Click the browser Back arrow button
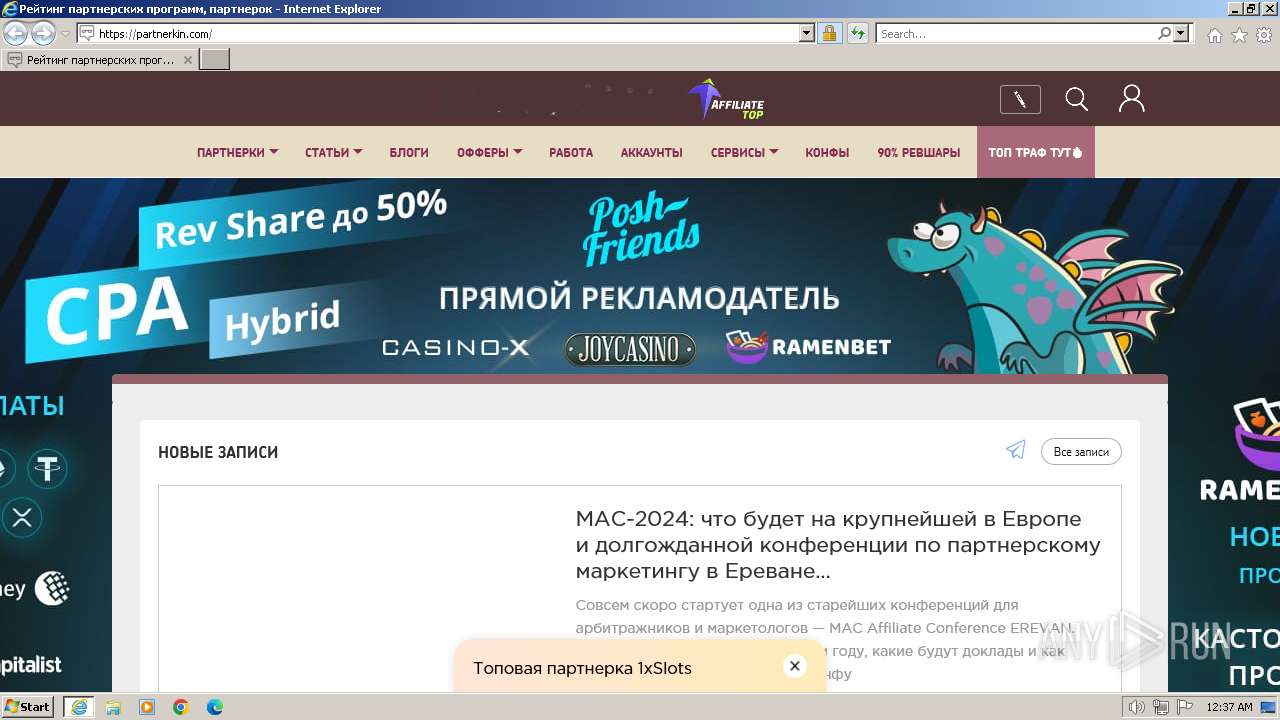Image resolution: width=1280 pixels, height=720 pixels. point(16,33)
